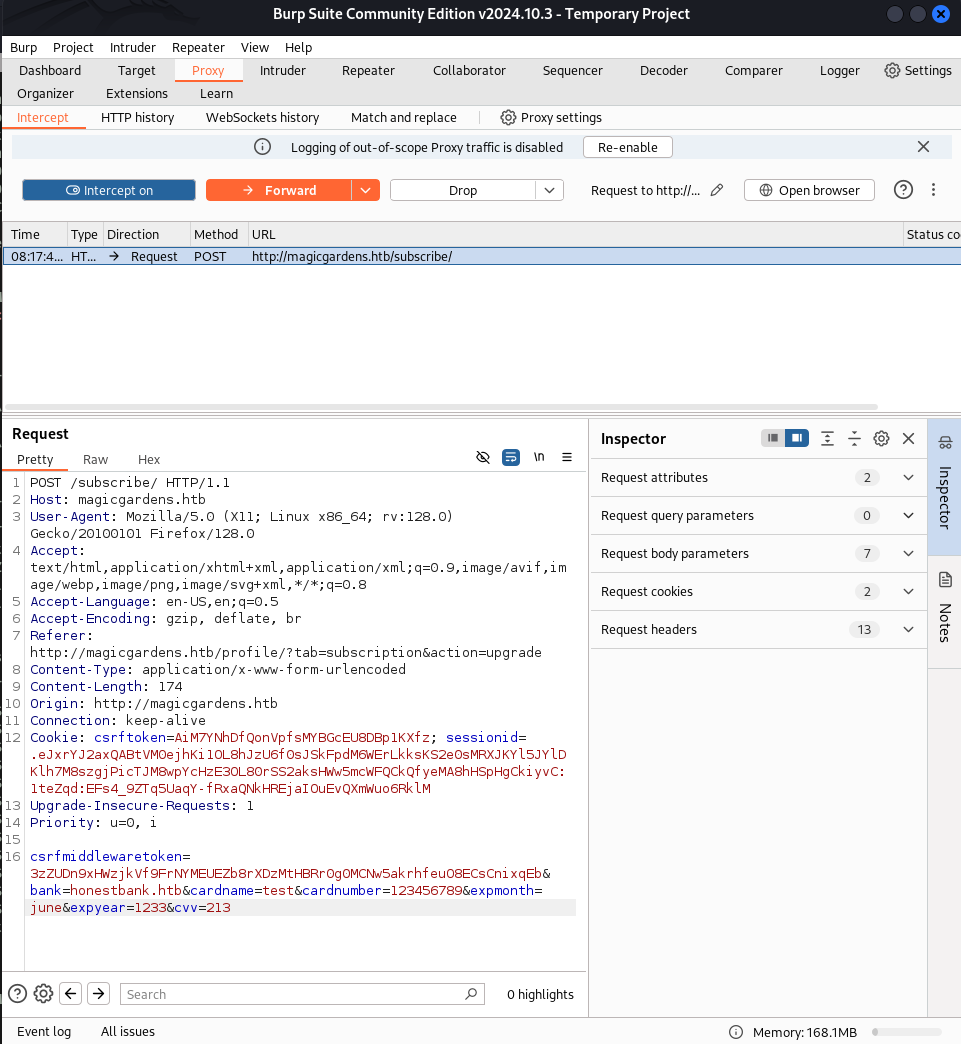Open the View menu

(254, 47)
